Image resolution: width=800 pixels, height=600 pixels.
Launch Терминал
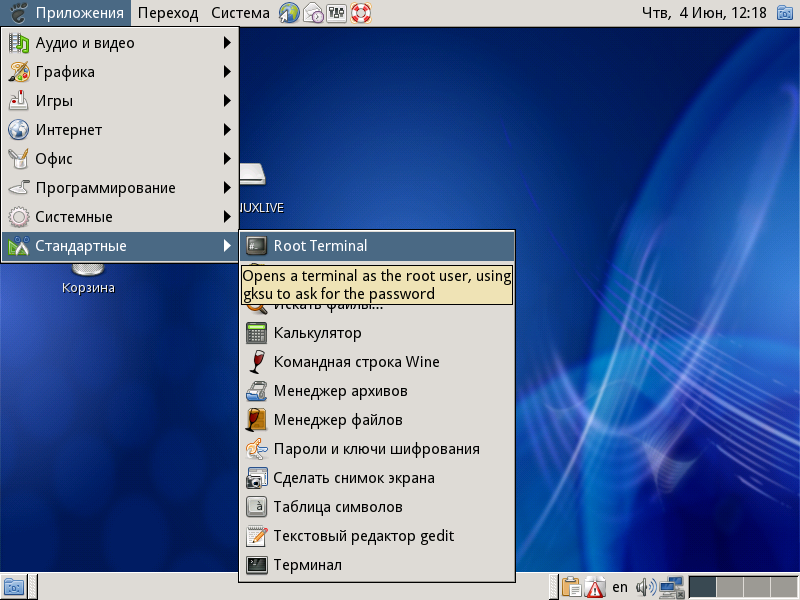[377, 565]
